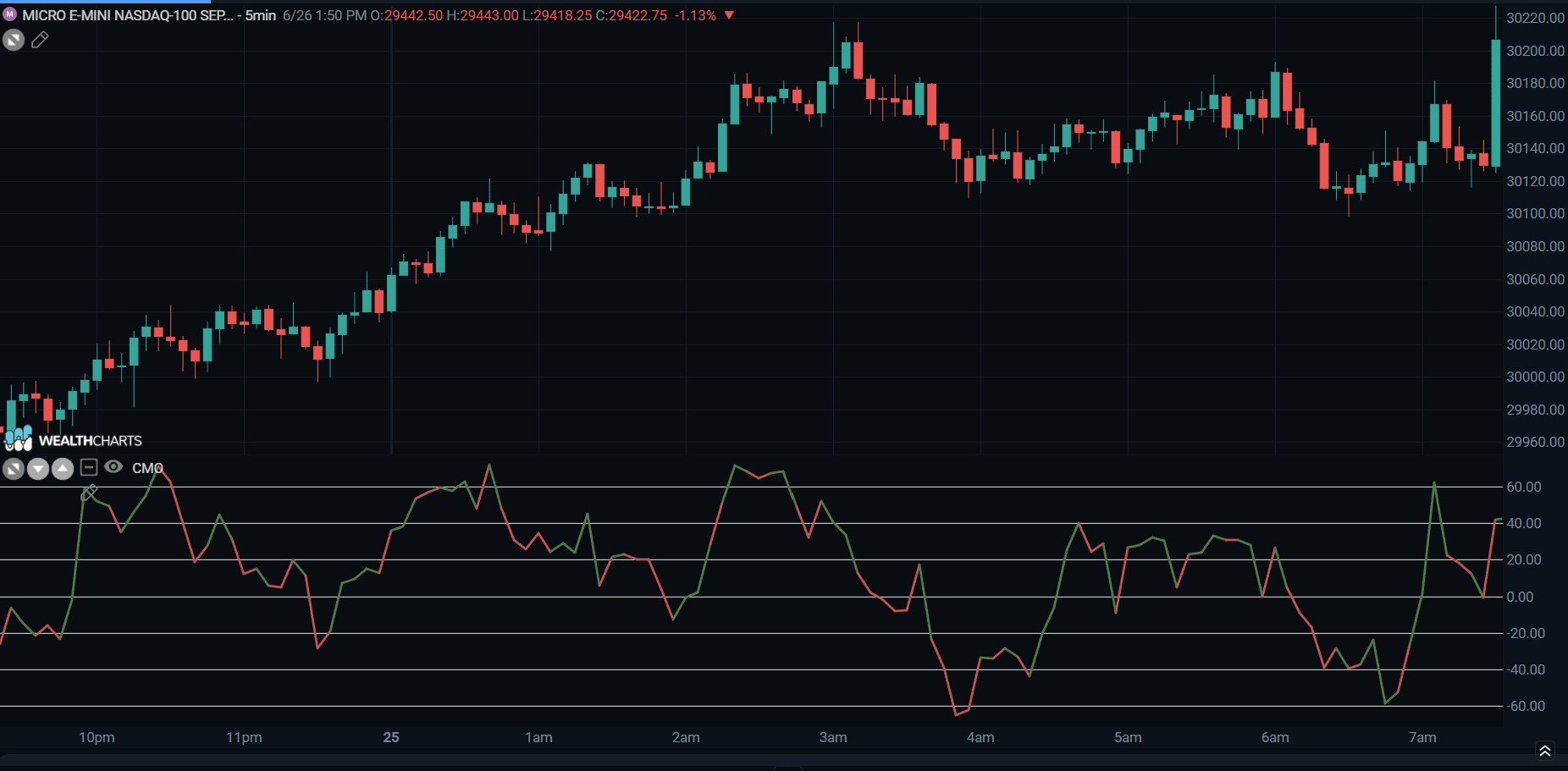Collapse the CMO indicator pane
1568x771 pixels.
coord(89,467)
